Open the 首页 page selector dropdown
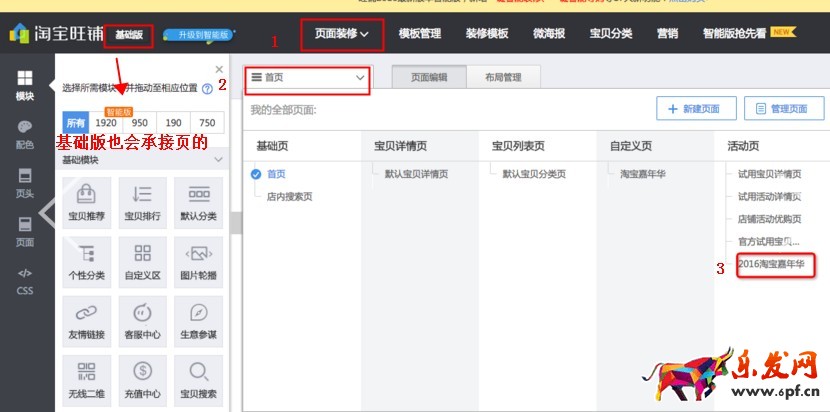This screenshot has width=830, height=412. coord(308,77)
